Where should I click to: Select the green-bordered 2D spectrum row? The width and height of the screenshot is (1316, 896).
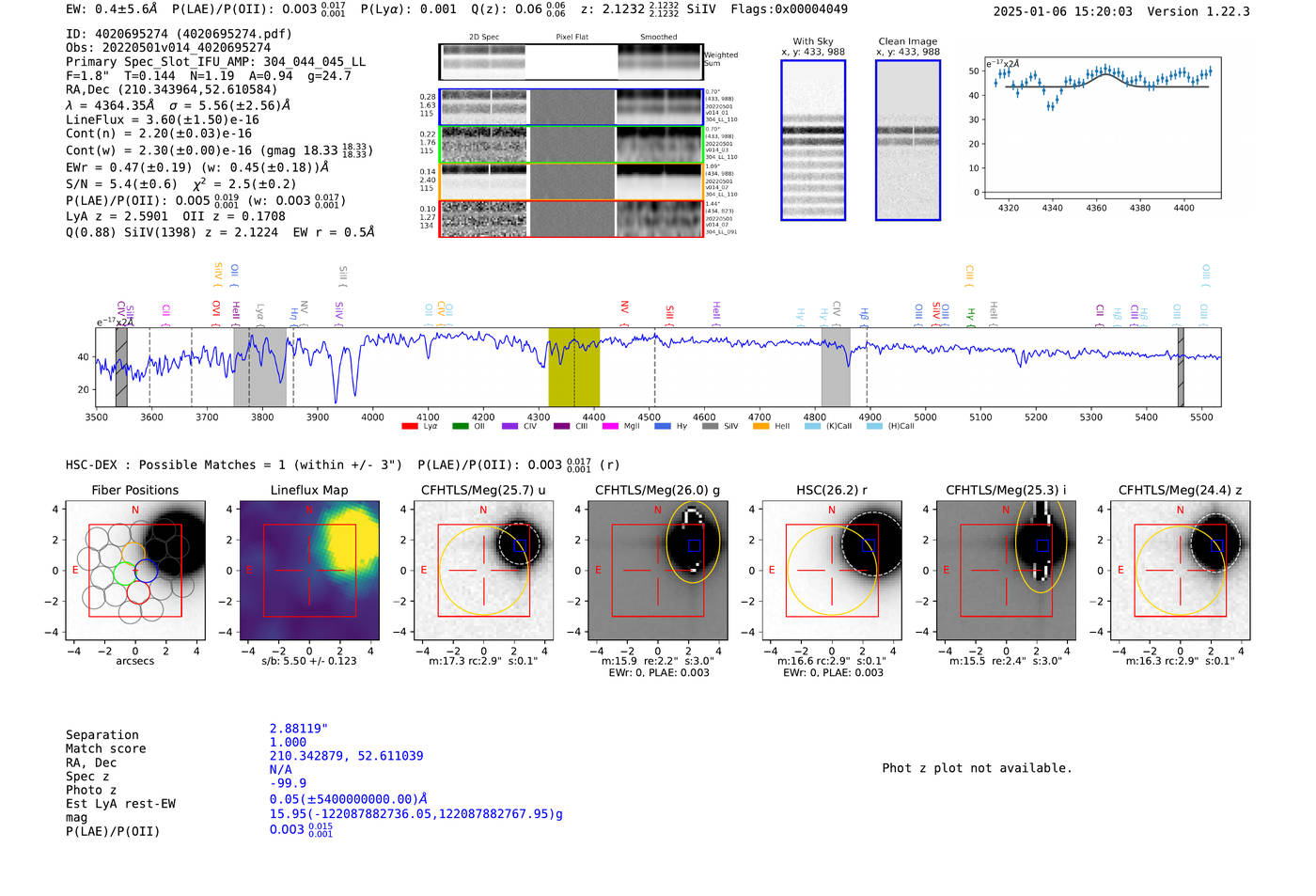pyautogui.click(x=571, y=145)
